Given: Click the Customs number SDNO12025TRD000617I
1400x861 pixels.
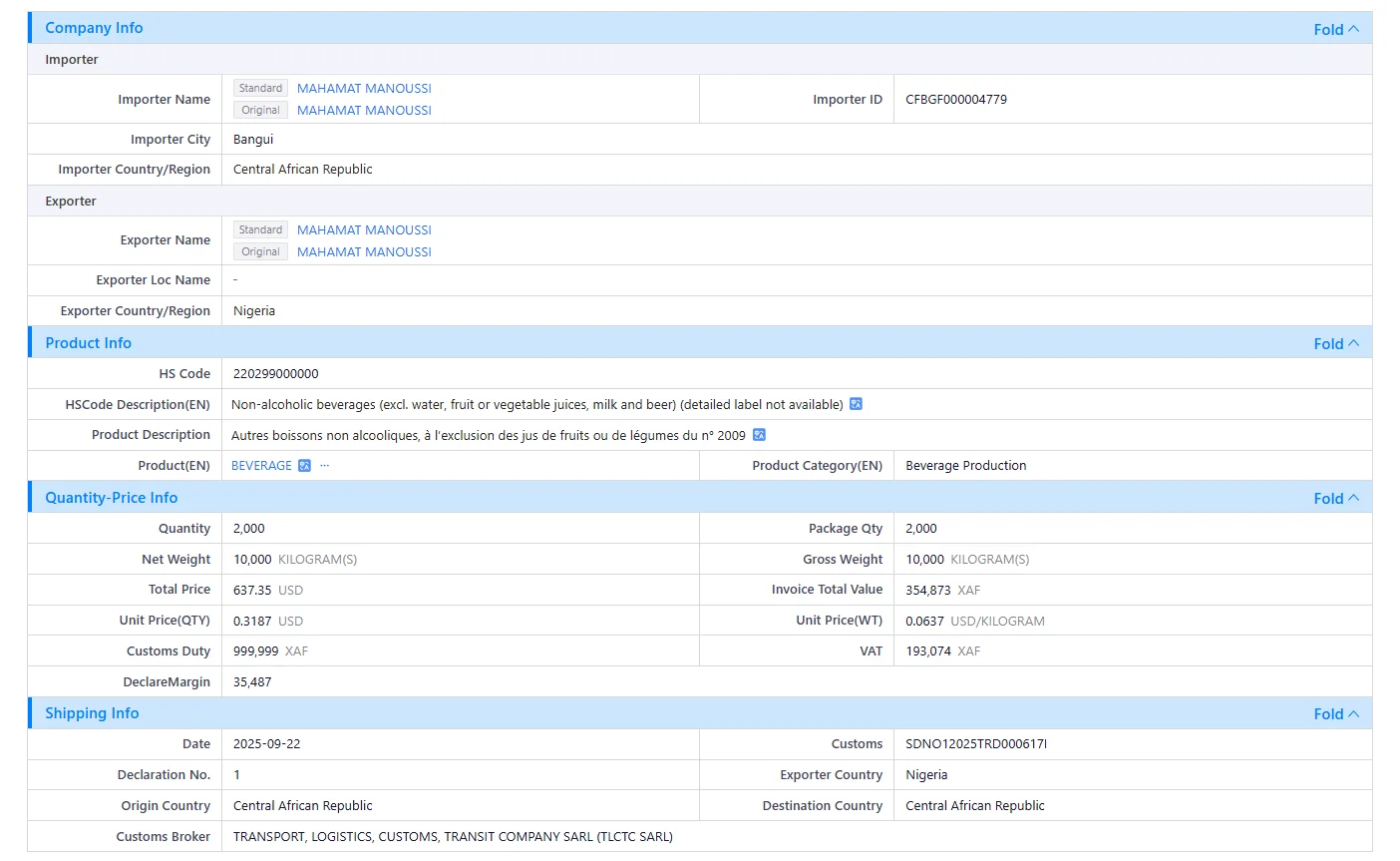Looking at the screenshot, I should pyautogui.click(x=976, y=744).
